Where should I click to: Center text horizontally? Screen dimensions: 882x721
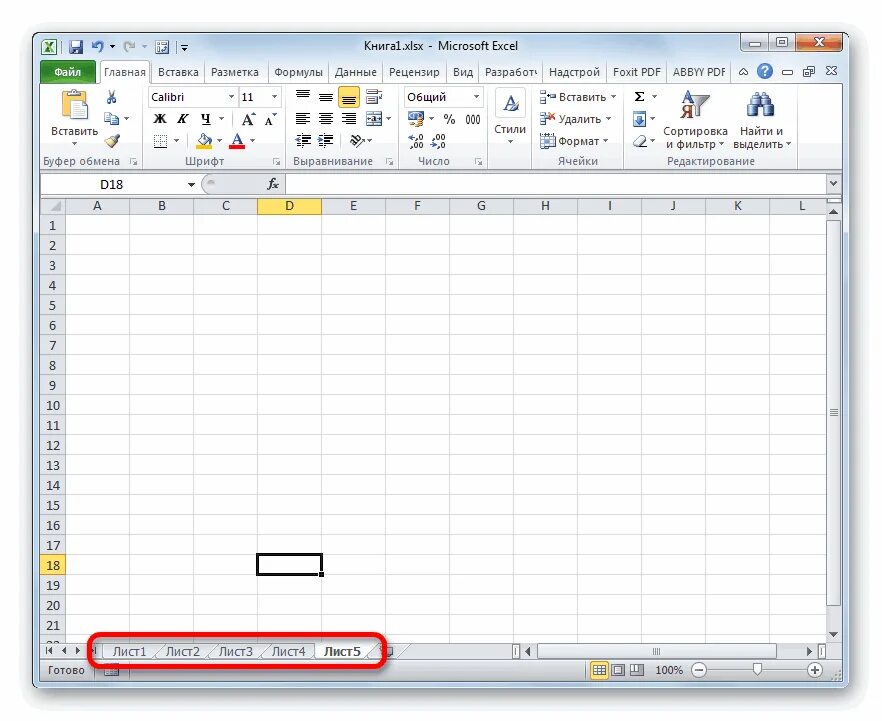click(x=326, y=119)
